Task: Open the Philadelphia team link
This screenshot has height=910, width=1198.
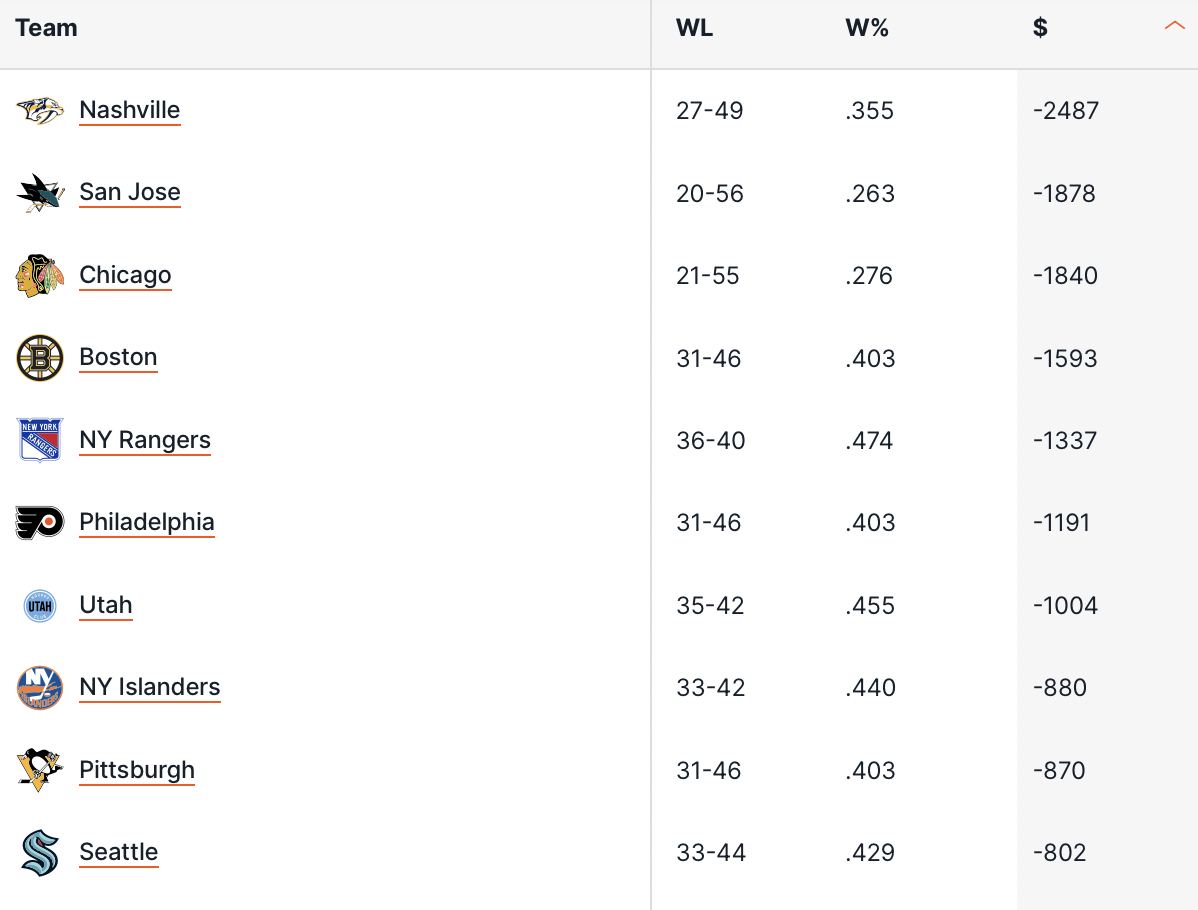Action: click(x=147, y=522)
